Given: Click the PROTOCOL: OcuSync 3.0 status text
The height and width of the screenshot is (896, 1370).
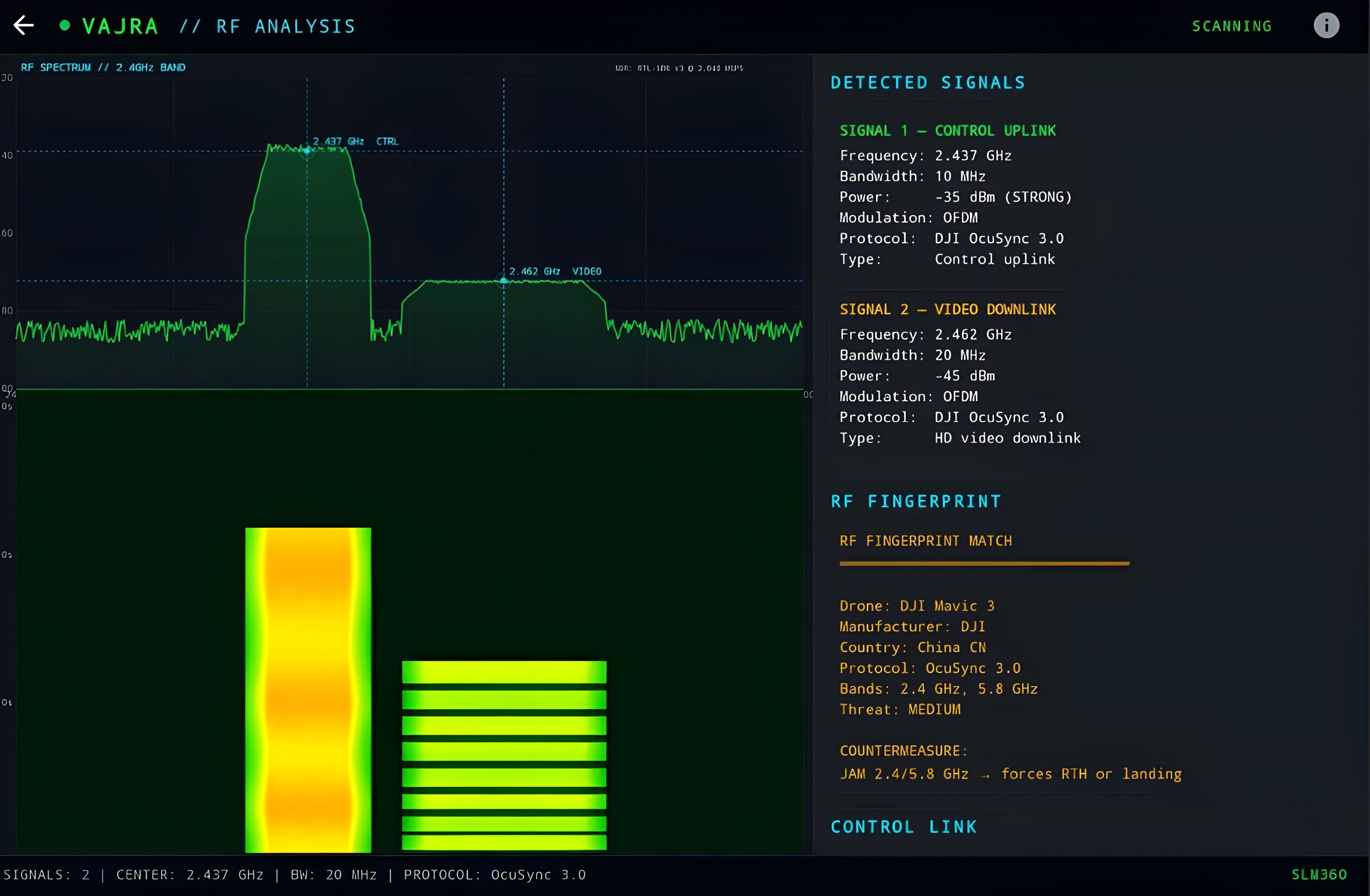Looking at the screenshot, I should 494,875.
